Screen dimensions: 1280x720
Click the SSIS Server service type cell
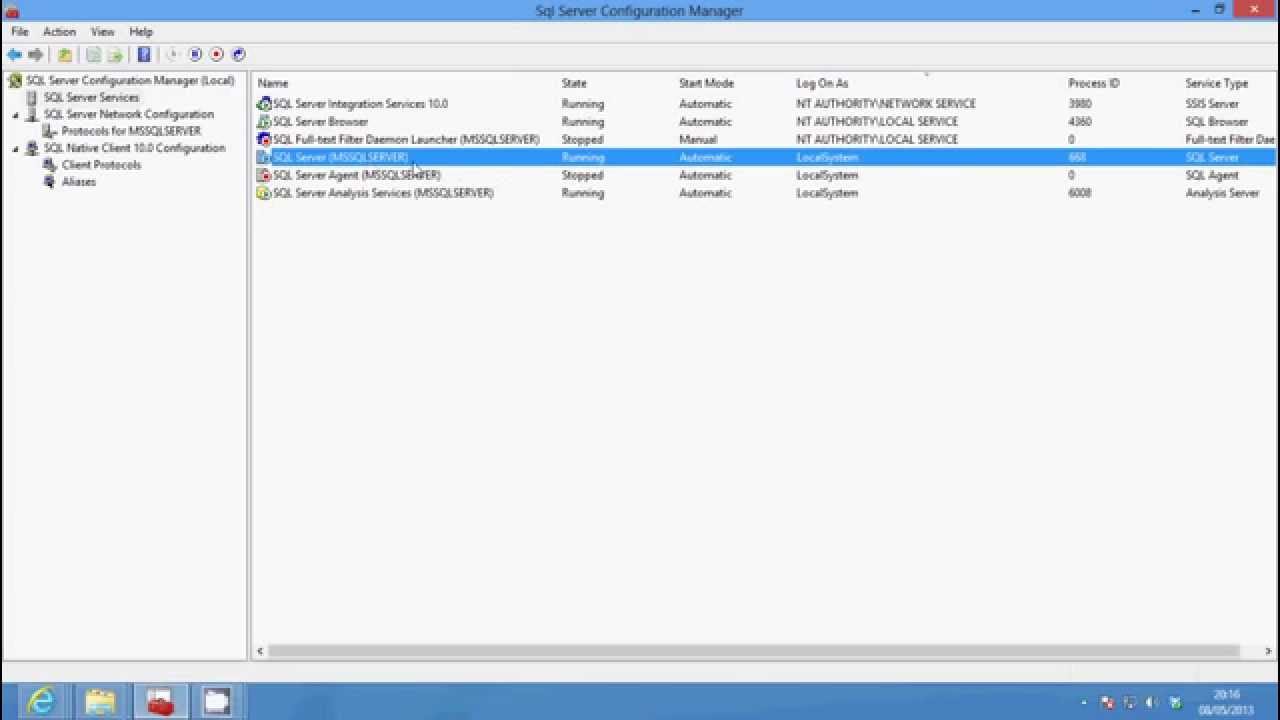(1212, 104)
